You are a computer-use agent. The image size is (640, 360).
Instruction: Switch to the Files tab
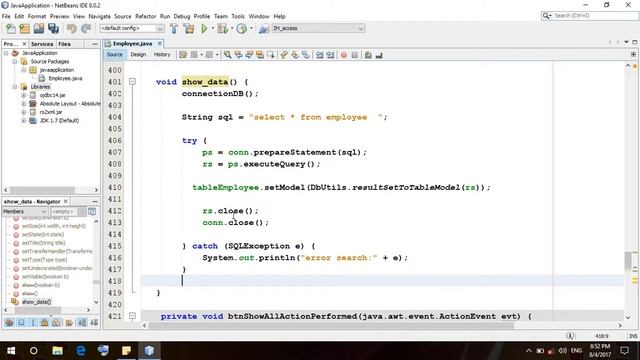[64, 44]
